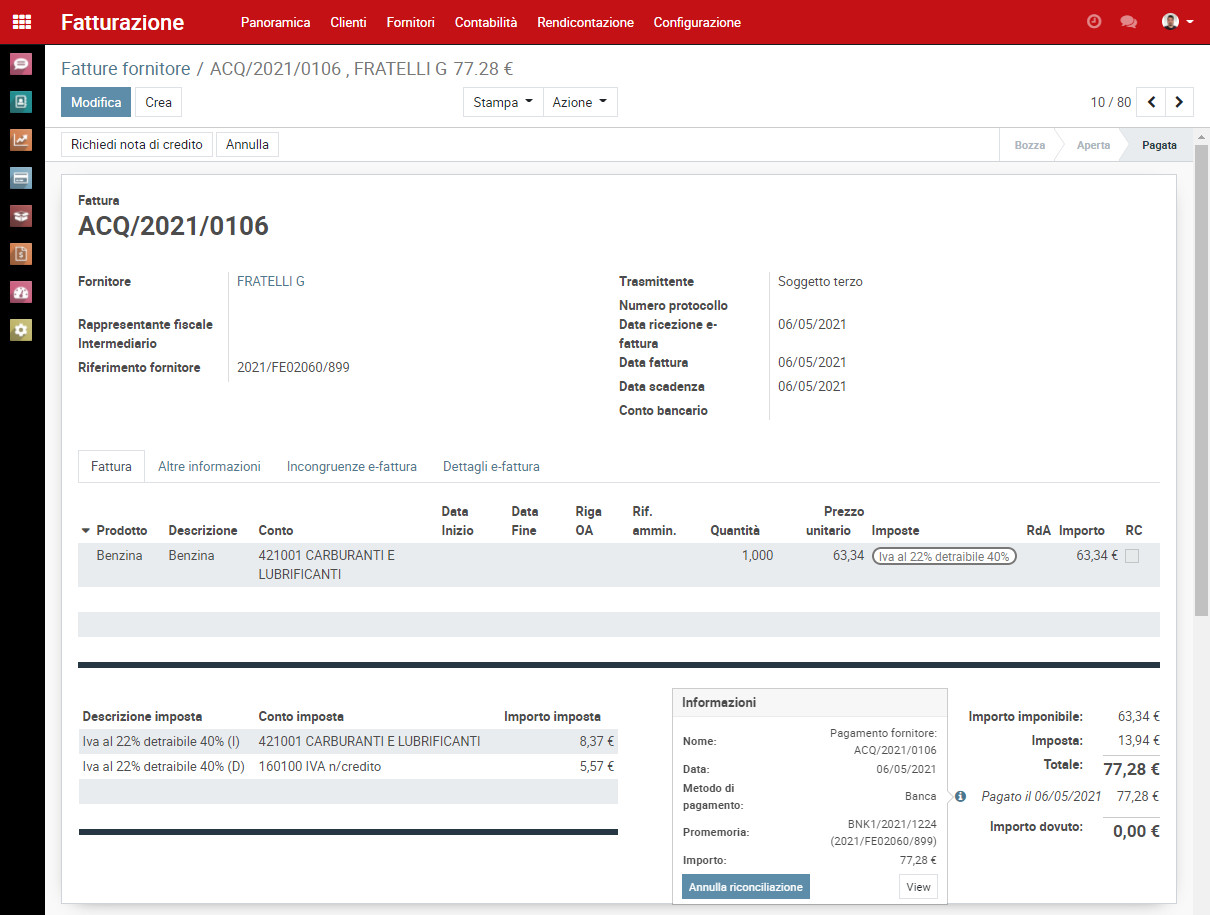Open the Configurazione menu
The image size is (1210, 915).
[x=697, y=22]
